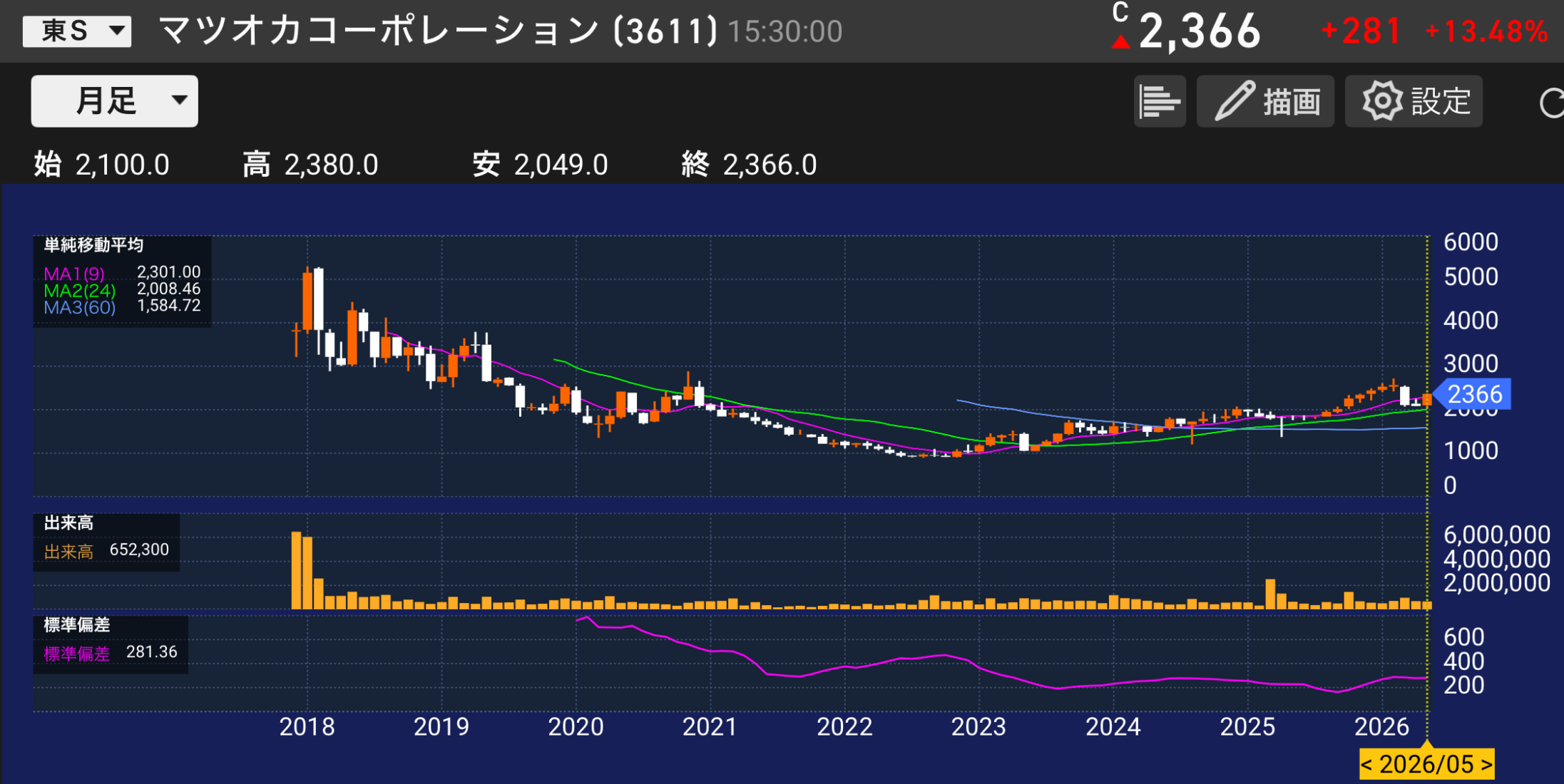Click the low price 安 2,049.0
Image resolution: width=1564 pixels, height=784 pixels.
(x=540, y=165)
